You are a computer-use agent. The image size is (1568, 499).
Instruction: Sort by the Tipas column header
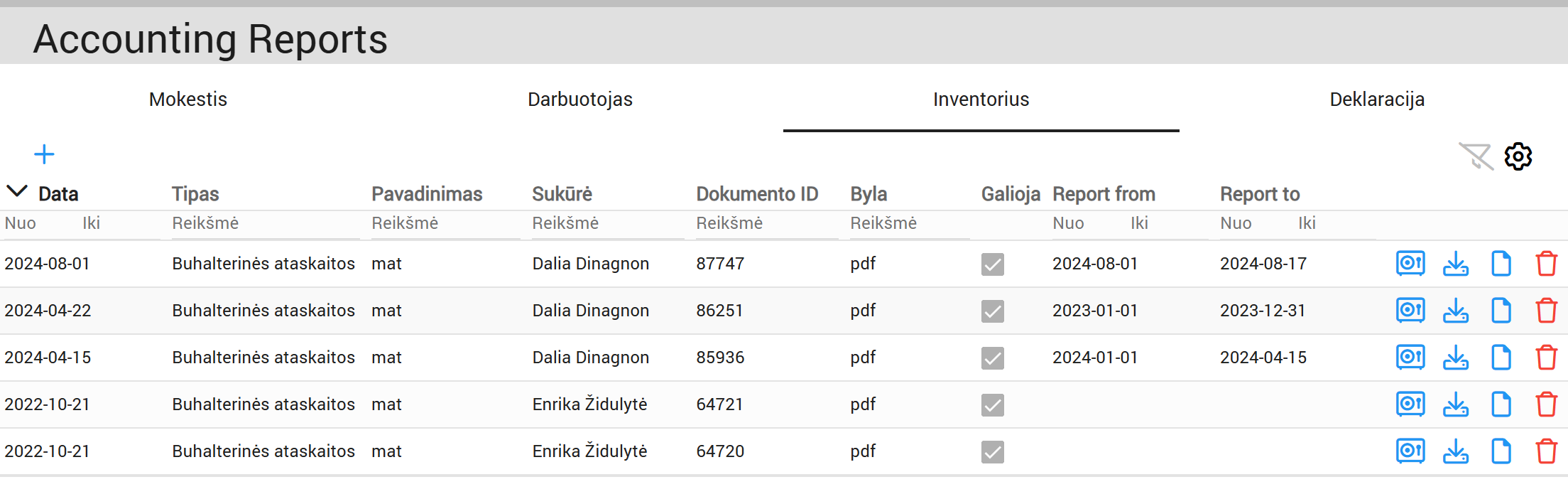tap(195, 194)
